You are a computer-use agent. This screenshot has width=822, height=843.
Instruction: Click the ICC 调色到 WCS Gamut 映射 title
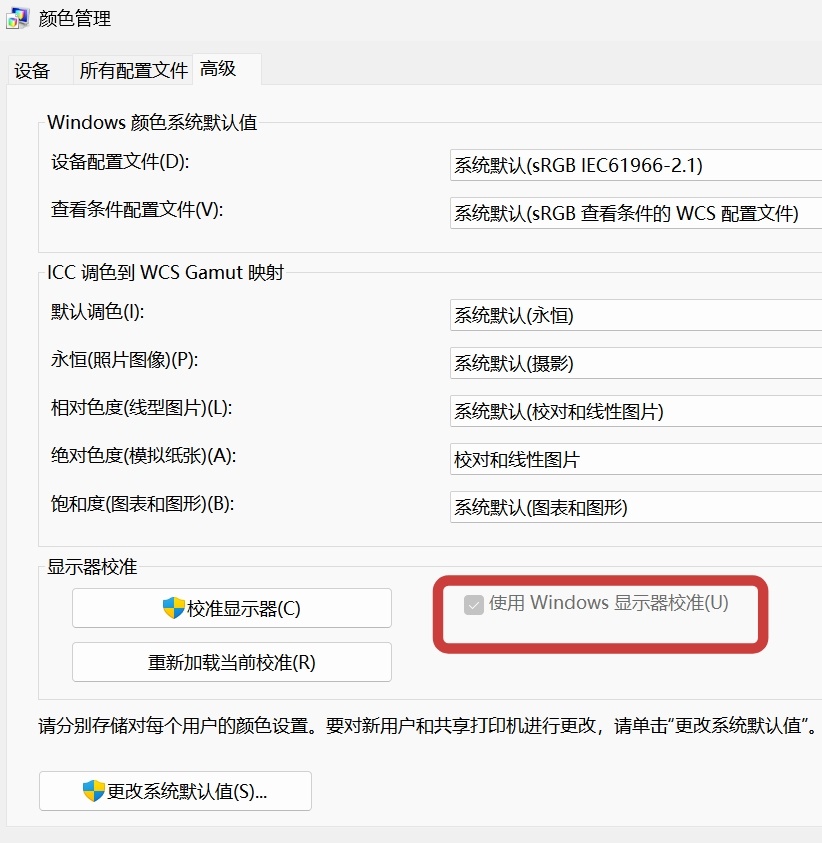166,273
